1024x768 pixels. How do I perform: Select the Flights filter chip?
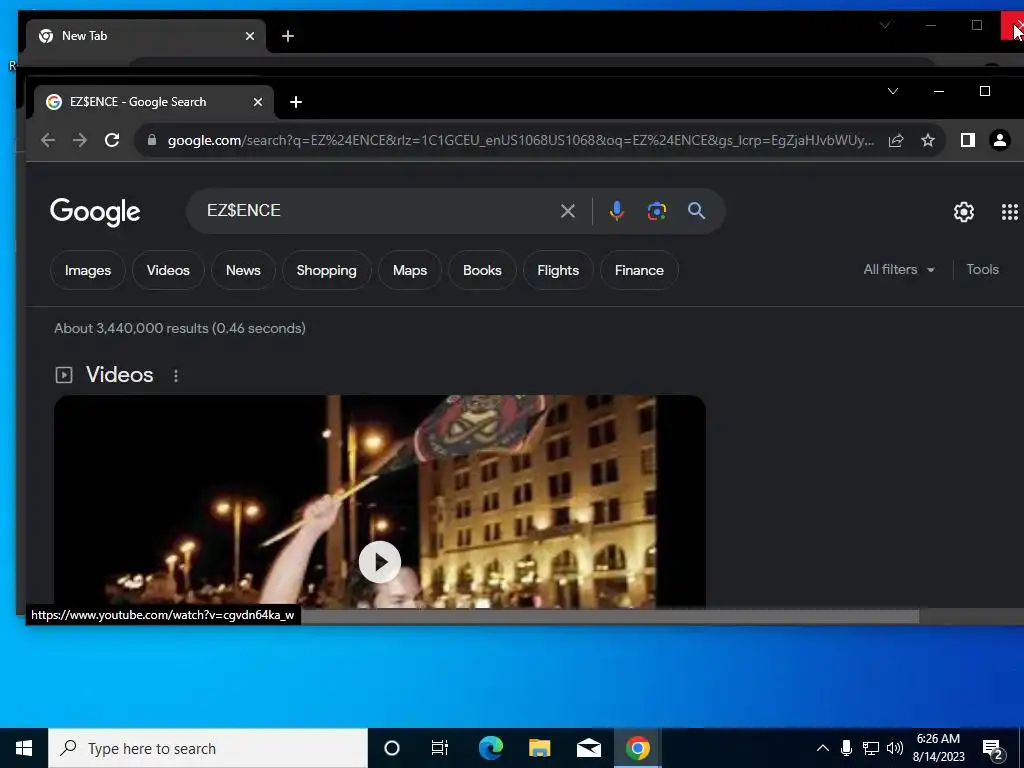click(558, 270)
